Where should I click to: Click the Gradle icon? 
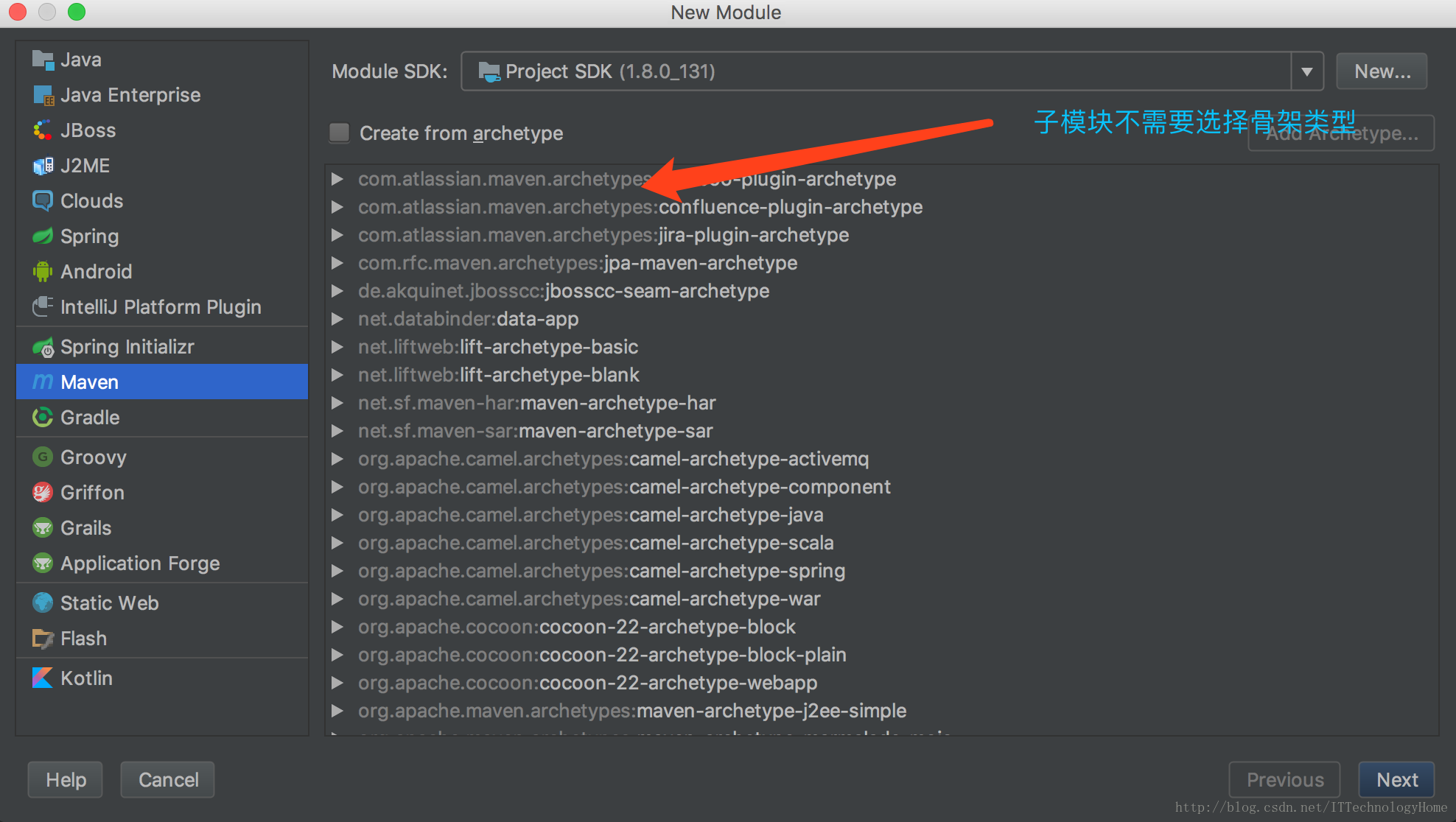click(43, 418)
